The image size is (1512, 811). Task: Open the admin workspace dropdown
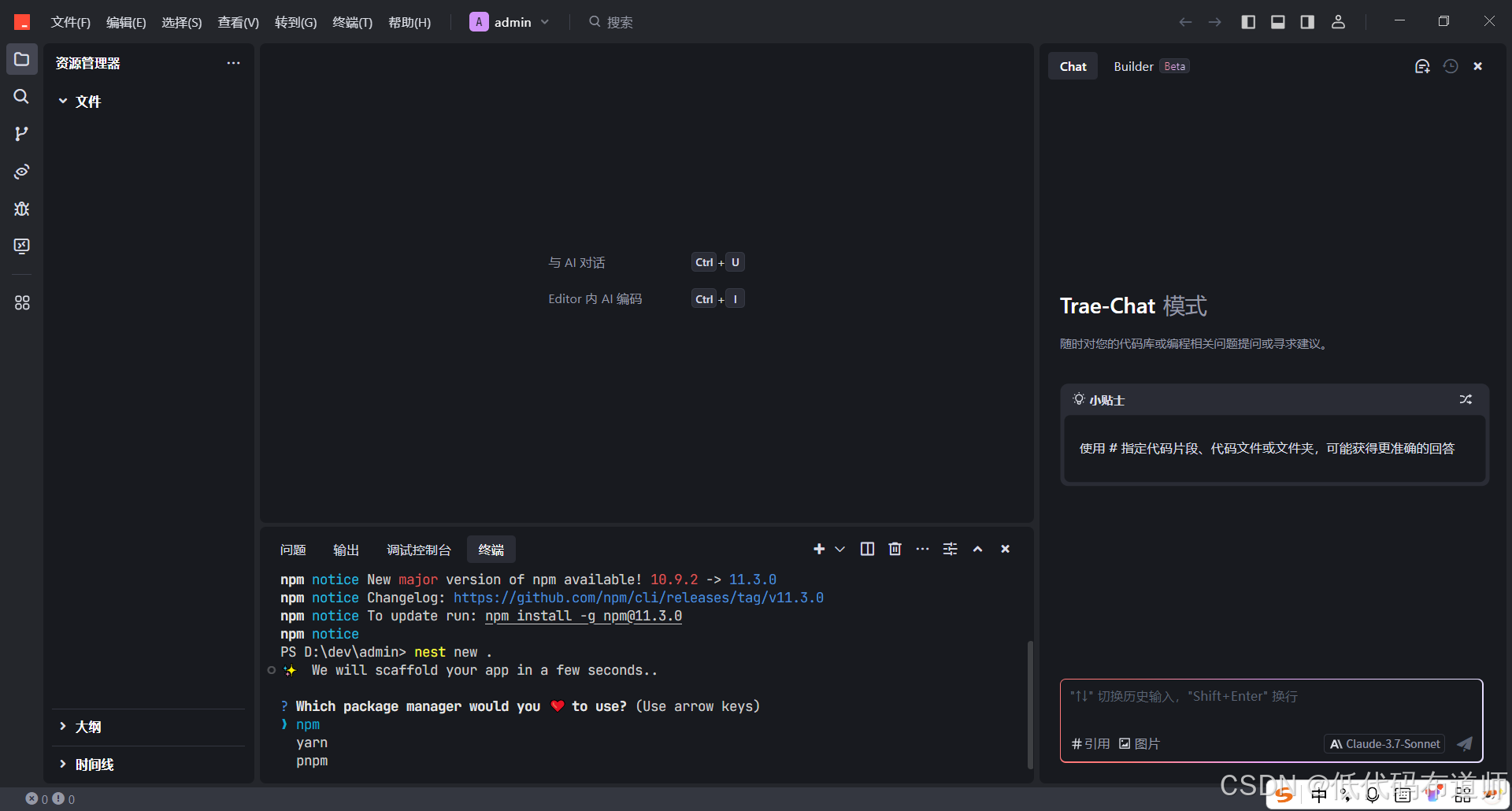510,22
